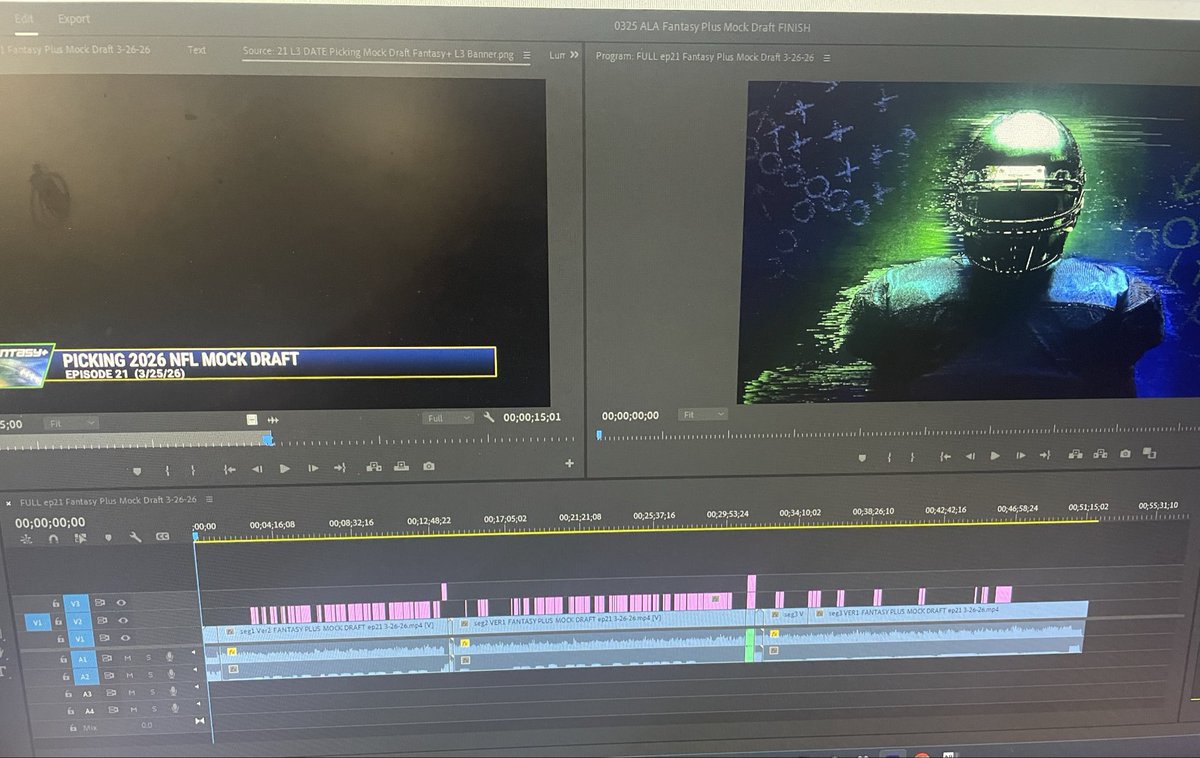Viewport: 1200px width, 758px height.
Task: Select Drag Audio Only icon in Source monitor
Action: tap(273, 420)
